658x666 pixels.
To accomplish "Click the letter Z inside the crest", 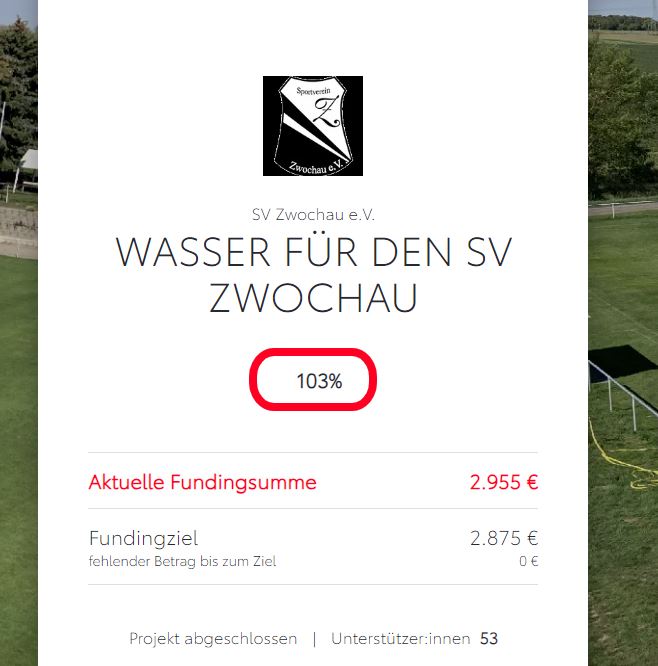I will 327,111.
